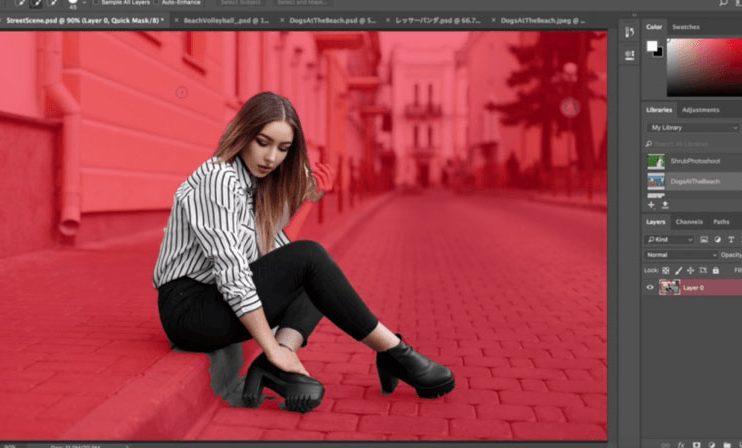742x448 pixels.
Task: Click the Add layer mask icon
Action: [697, 445]
